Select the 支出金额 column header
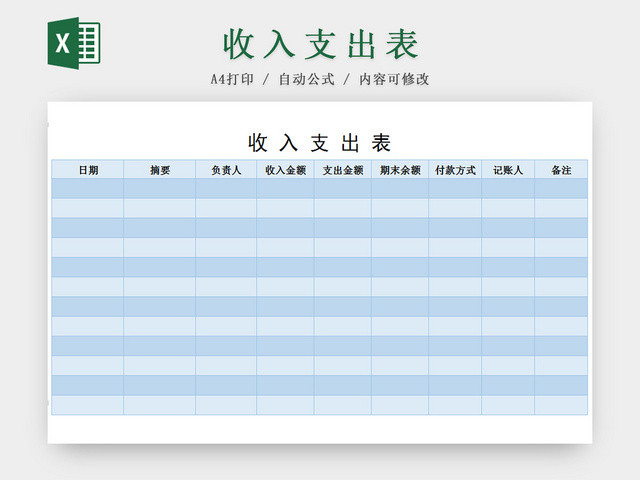Screen dimensions: 640x480 pos(343,170)
